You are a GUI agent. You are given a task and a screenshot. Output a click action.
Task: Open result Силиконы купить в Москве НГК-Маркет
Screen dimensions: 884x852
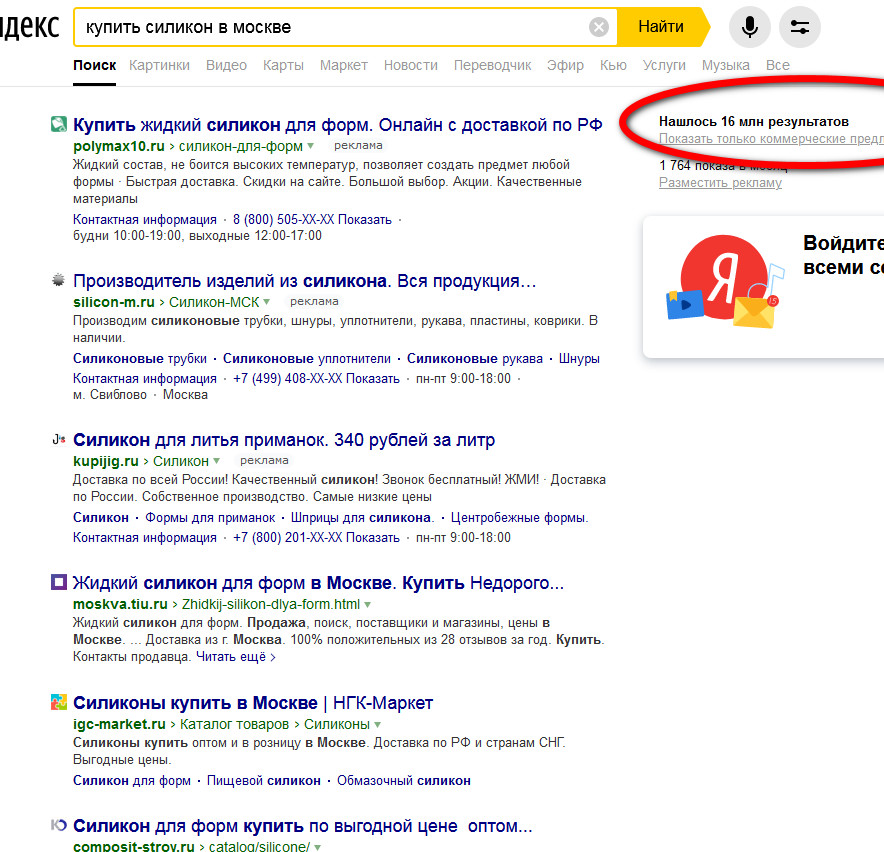point(253,703)
